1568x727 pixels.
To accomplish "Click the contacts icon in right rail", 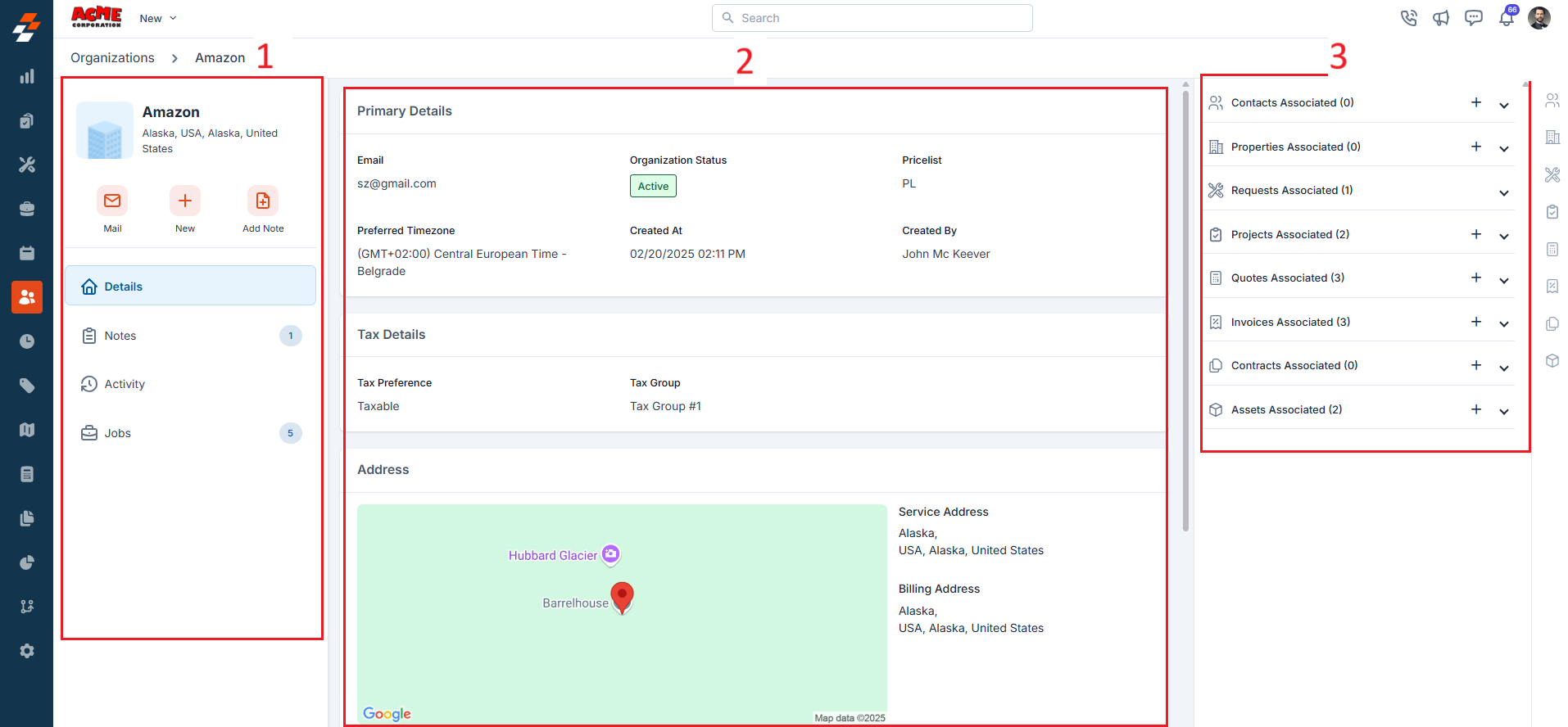I will tap(1552, 101).
